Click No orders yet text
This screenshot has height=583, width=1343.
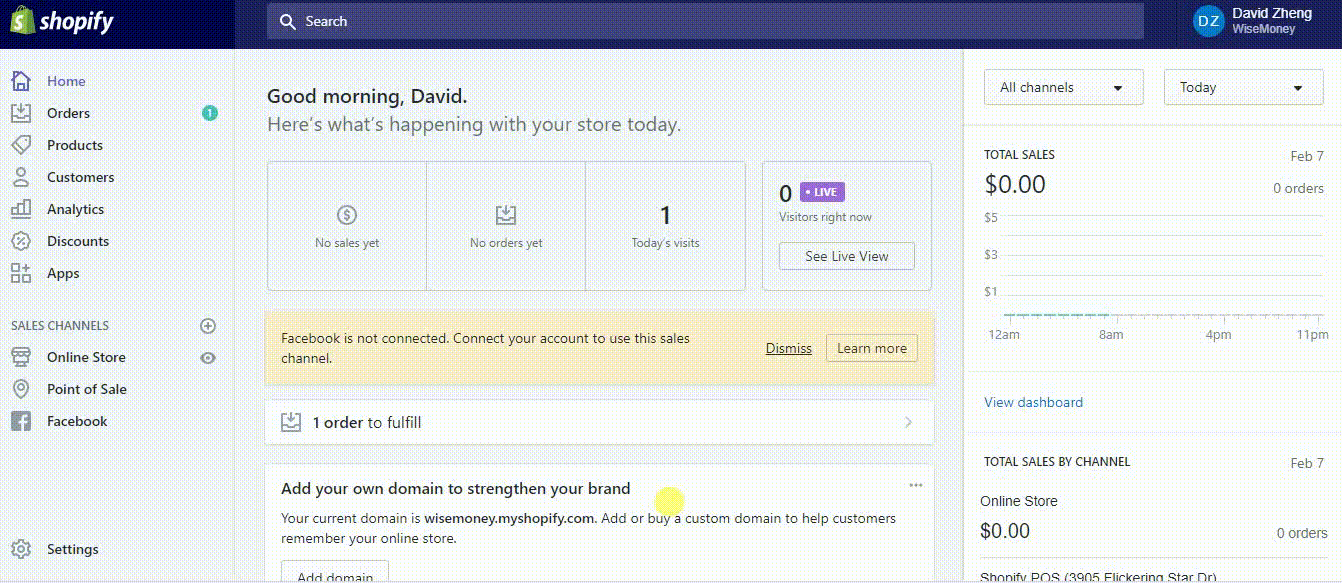506,243
